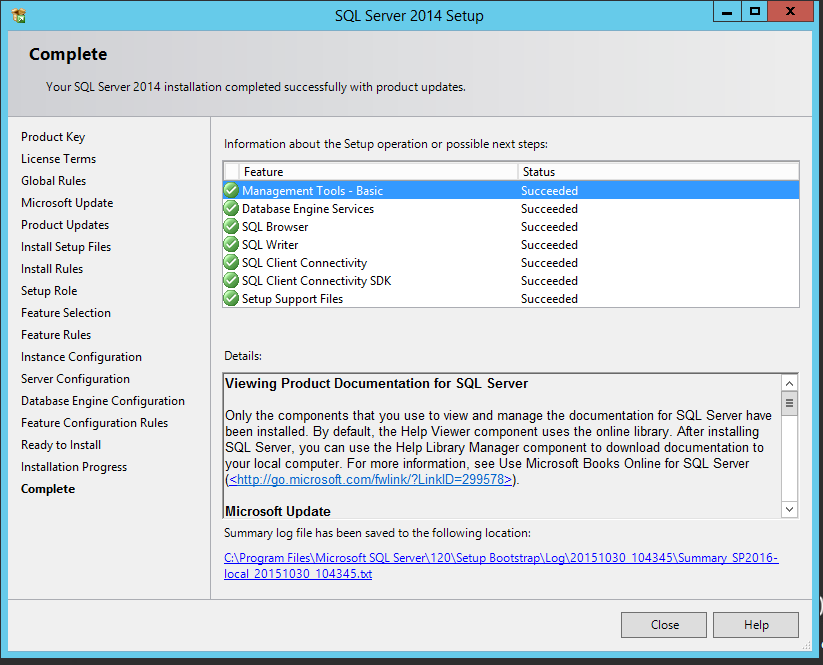823x665 pixels.
Task: Open Help for the setup wizard
Action: click(756, 625)
